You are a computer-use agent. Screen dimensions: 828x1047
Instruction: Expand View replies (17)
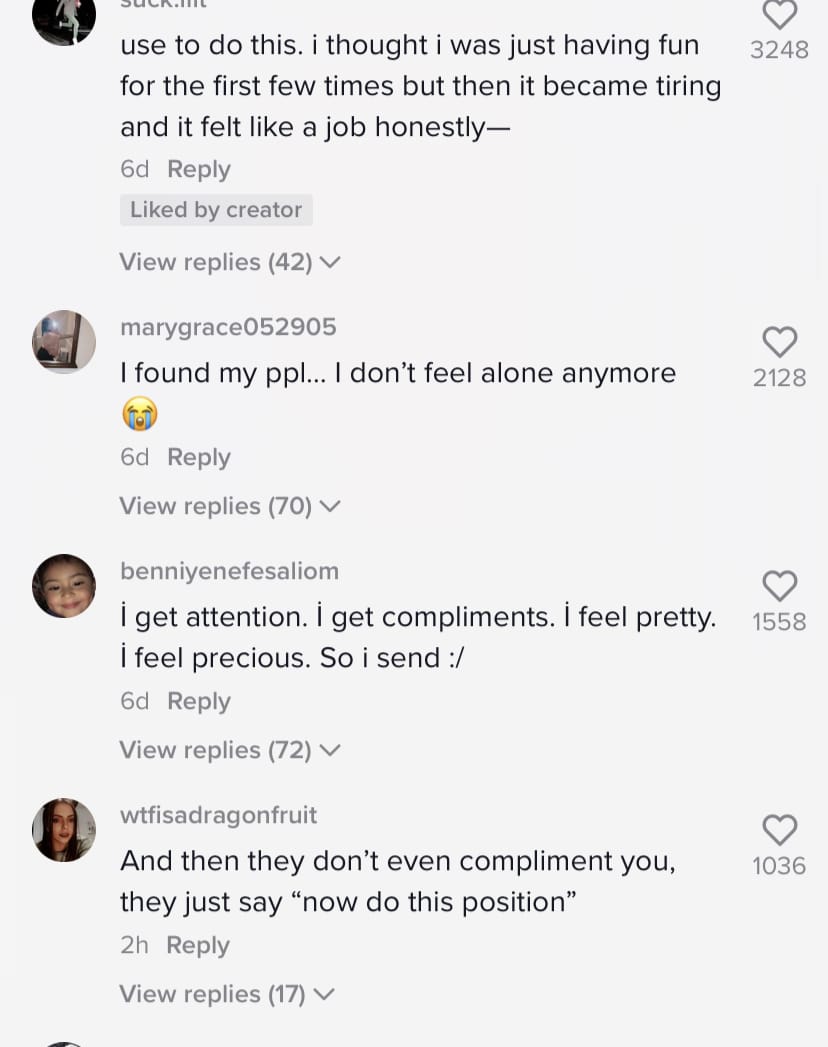point(226,994)
